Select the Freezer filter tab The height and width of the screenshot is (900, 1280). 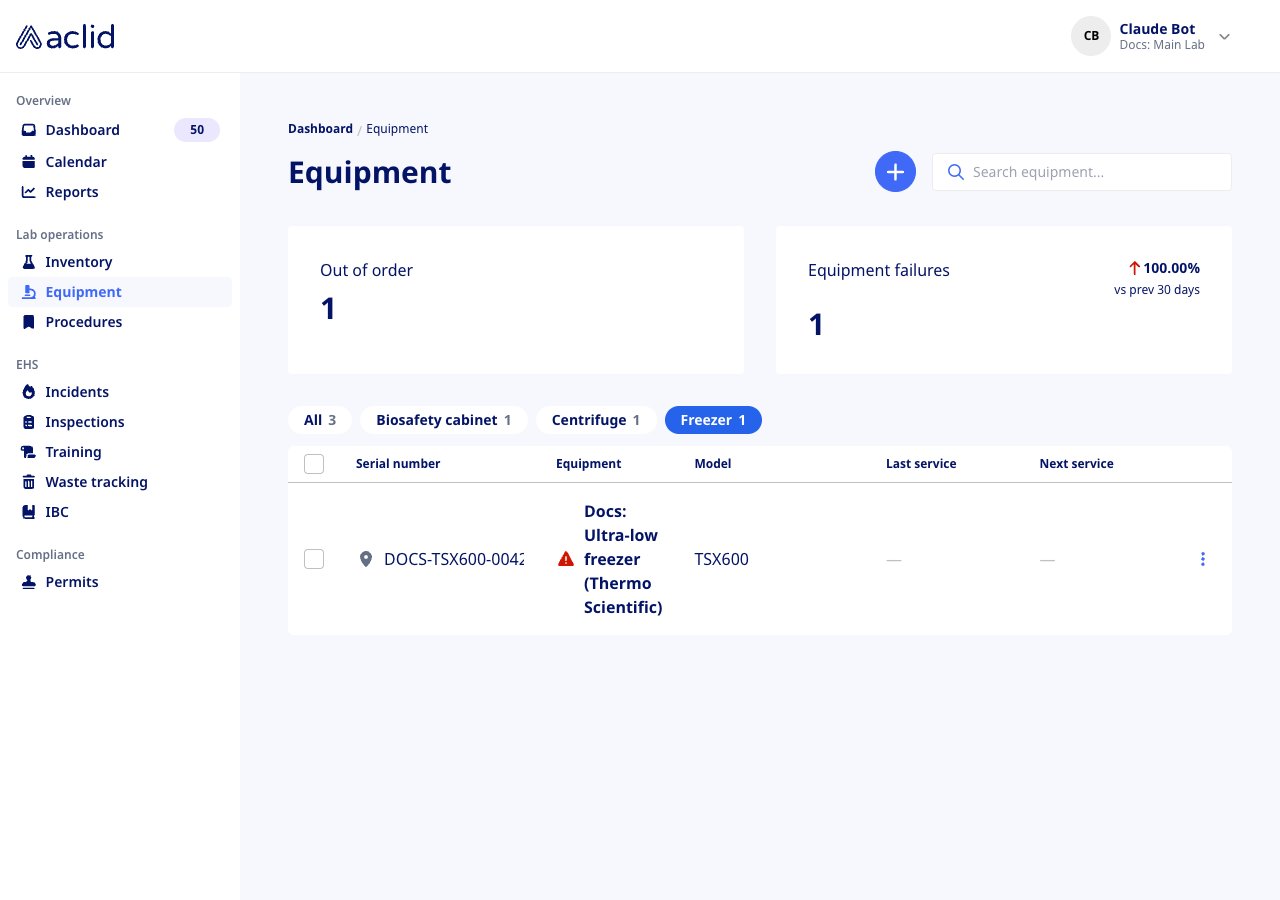coord(713,420)
